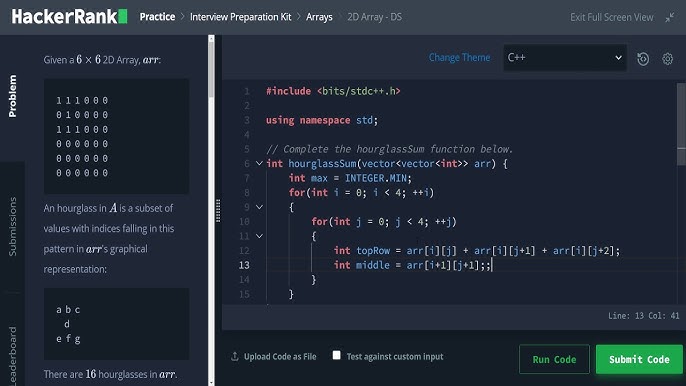686x386 pixels.
Task: Open editor settings gear icon
Action: point(667,59)
